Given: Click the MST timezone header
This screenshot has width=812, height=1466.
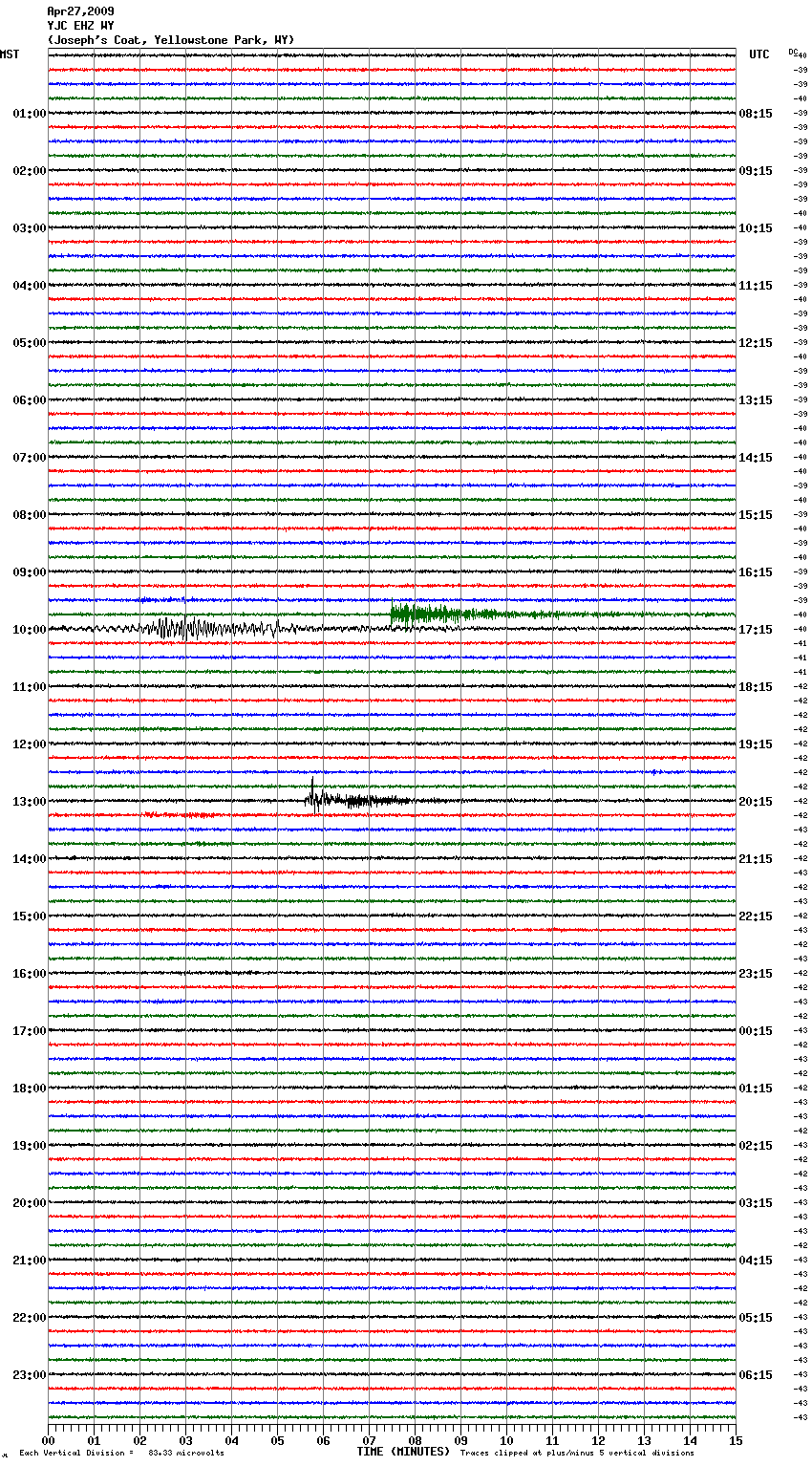Looking at the screenshot, I should click(10, 54).
